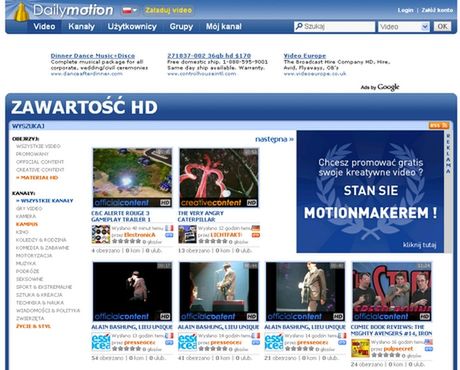Click the German flag on Caterpillar video
This screenshot has width=460, height=370.
(x=256, y=228)
